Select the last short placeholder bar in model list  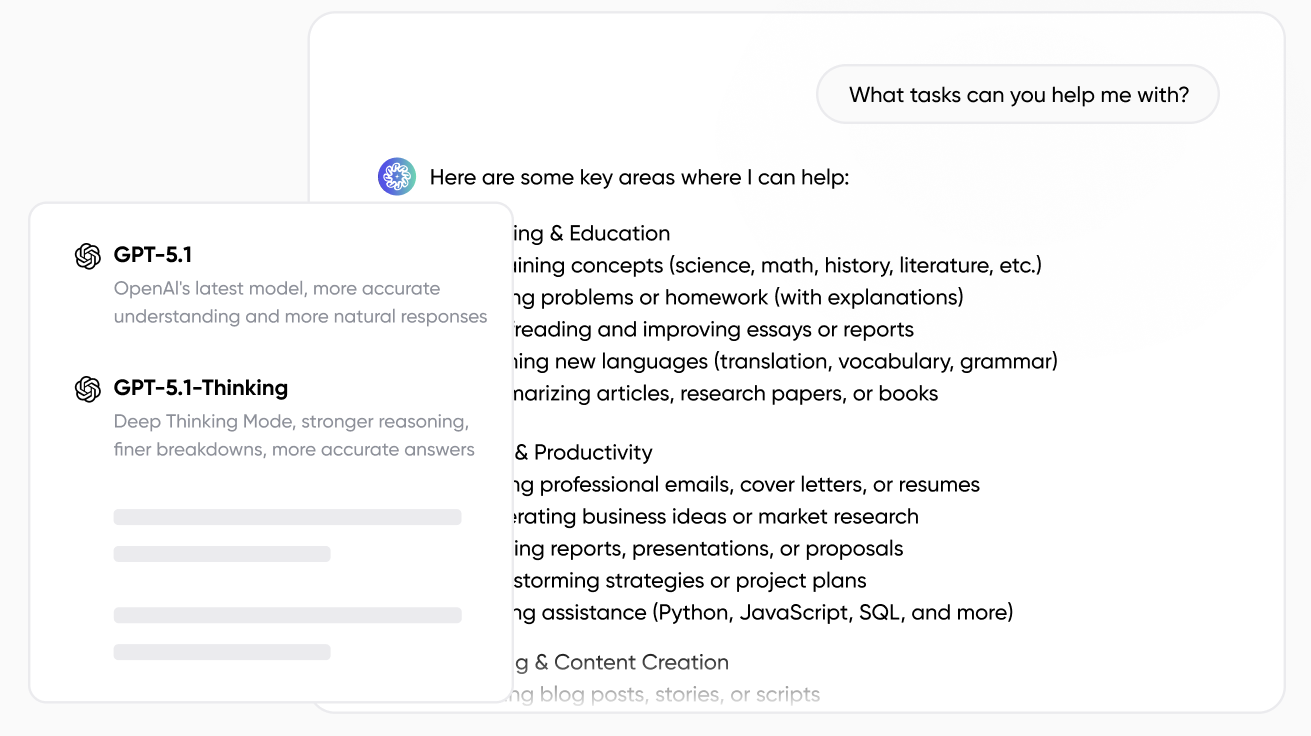(221, 652)
